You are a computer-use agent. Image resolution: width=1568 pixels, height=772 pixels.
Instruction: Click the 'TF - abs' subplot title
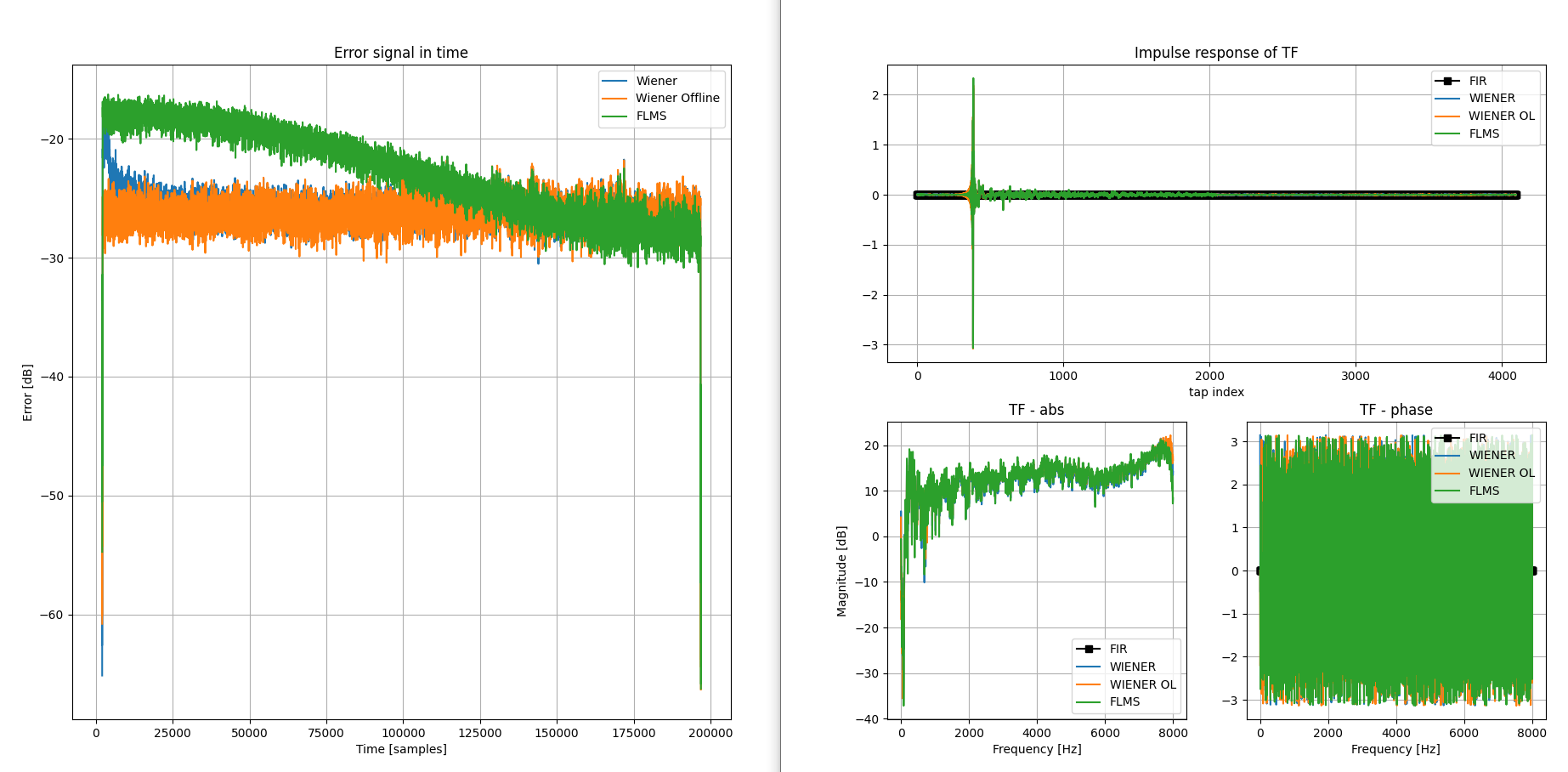[1036, 410]
